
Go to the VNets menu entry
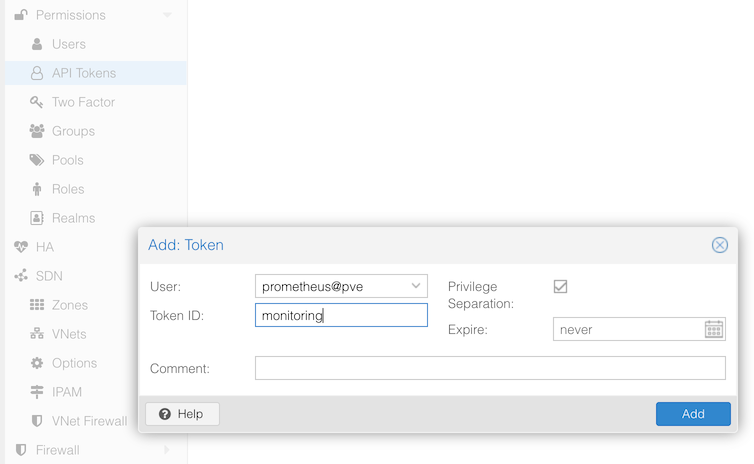coord(69,334)
